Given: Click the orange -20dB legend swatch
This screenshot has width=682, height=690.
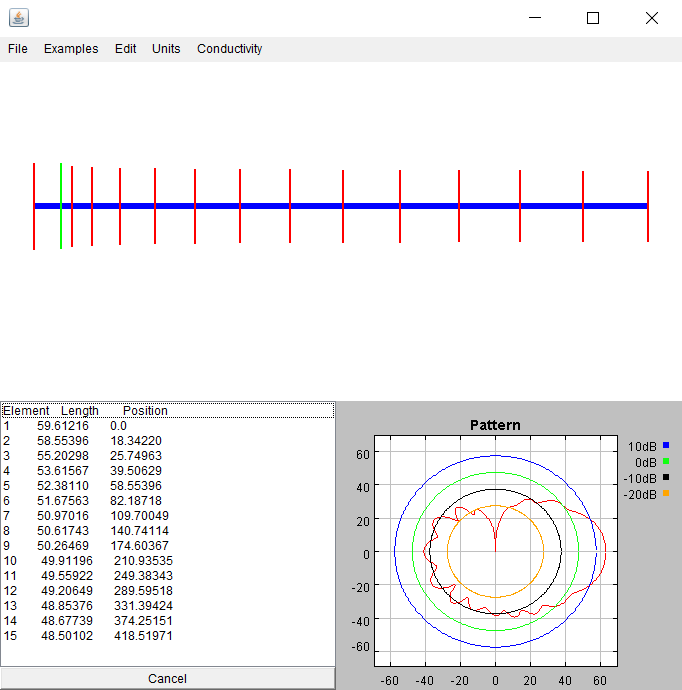Looking at the screenshot, I should coord(665,493).
